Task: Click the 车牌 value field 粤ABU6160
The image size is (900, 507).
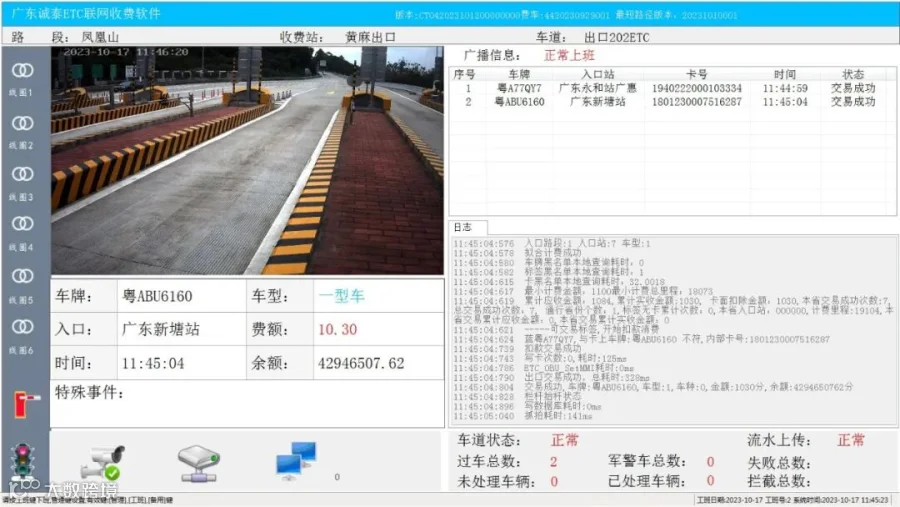Action: pos(181,296)
